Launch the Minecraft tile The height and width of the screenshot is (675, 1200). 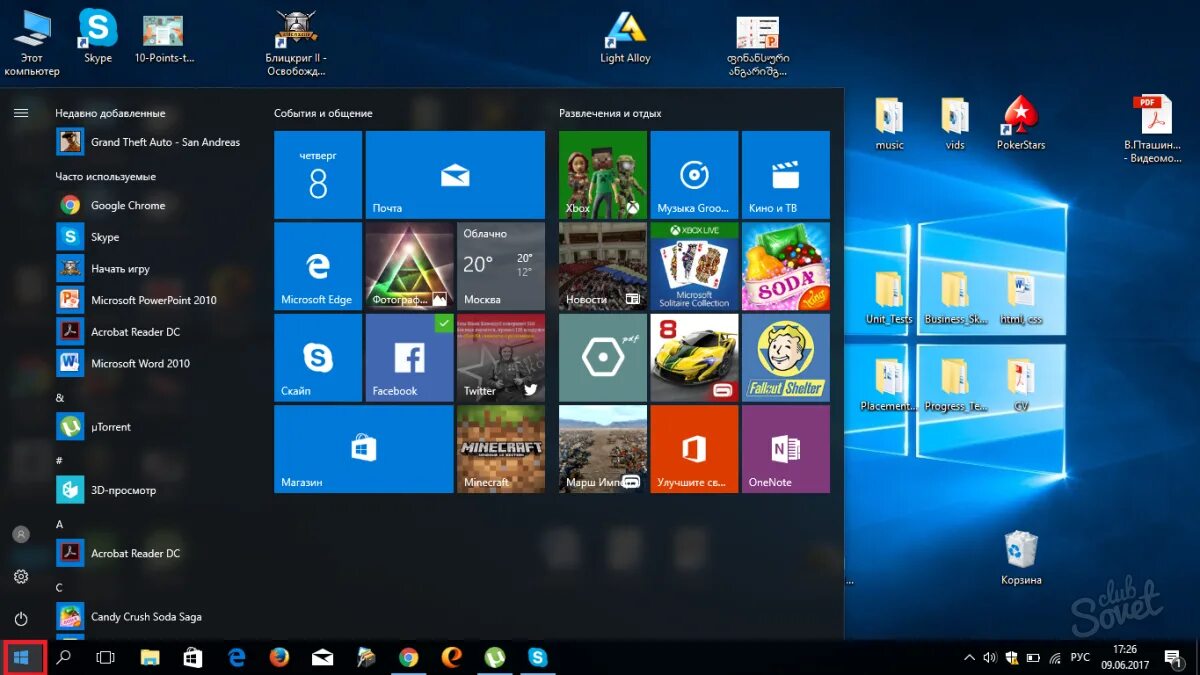[501, 449]
